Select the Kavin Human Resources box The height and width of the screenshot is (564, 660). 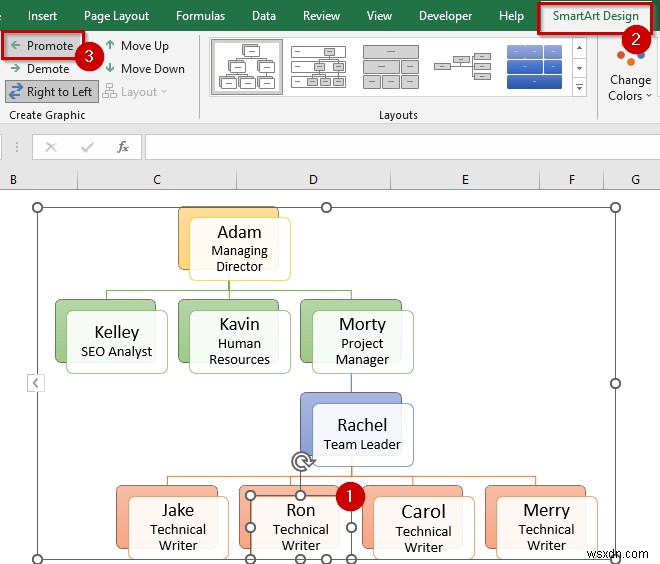click(240, 341)
